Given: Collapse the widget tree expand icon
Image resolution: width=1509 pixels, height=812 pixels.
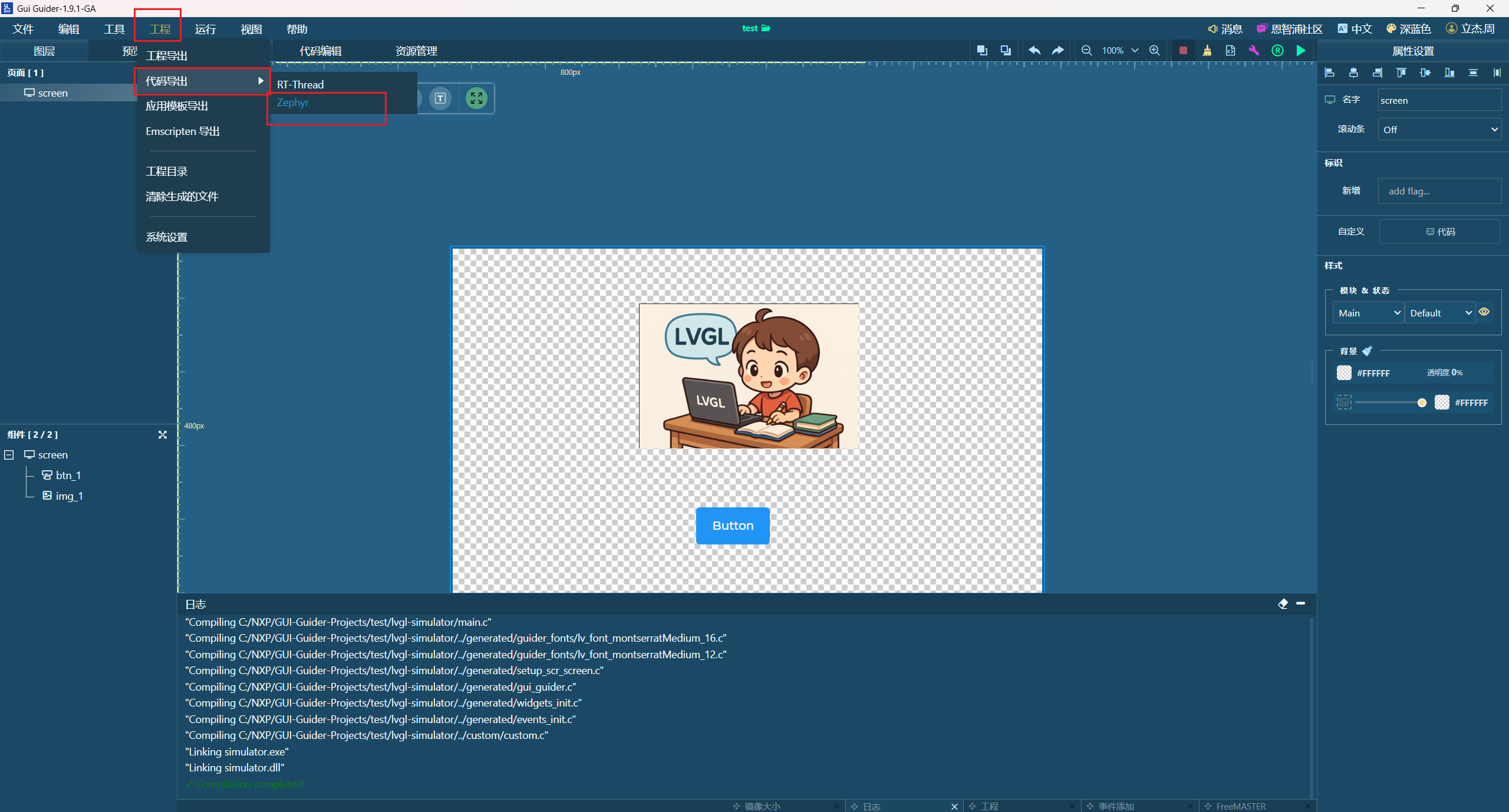Looking at the screenshot, I should (x=163, y=434).
